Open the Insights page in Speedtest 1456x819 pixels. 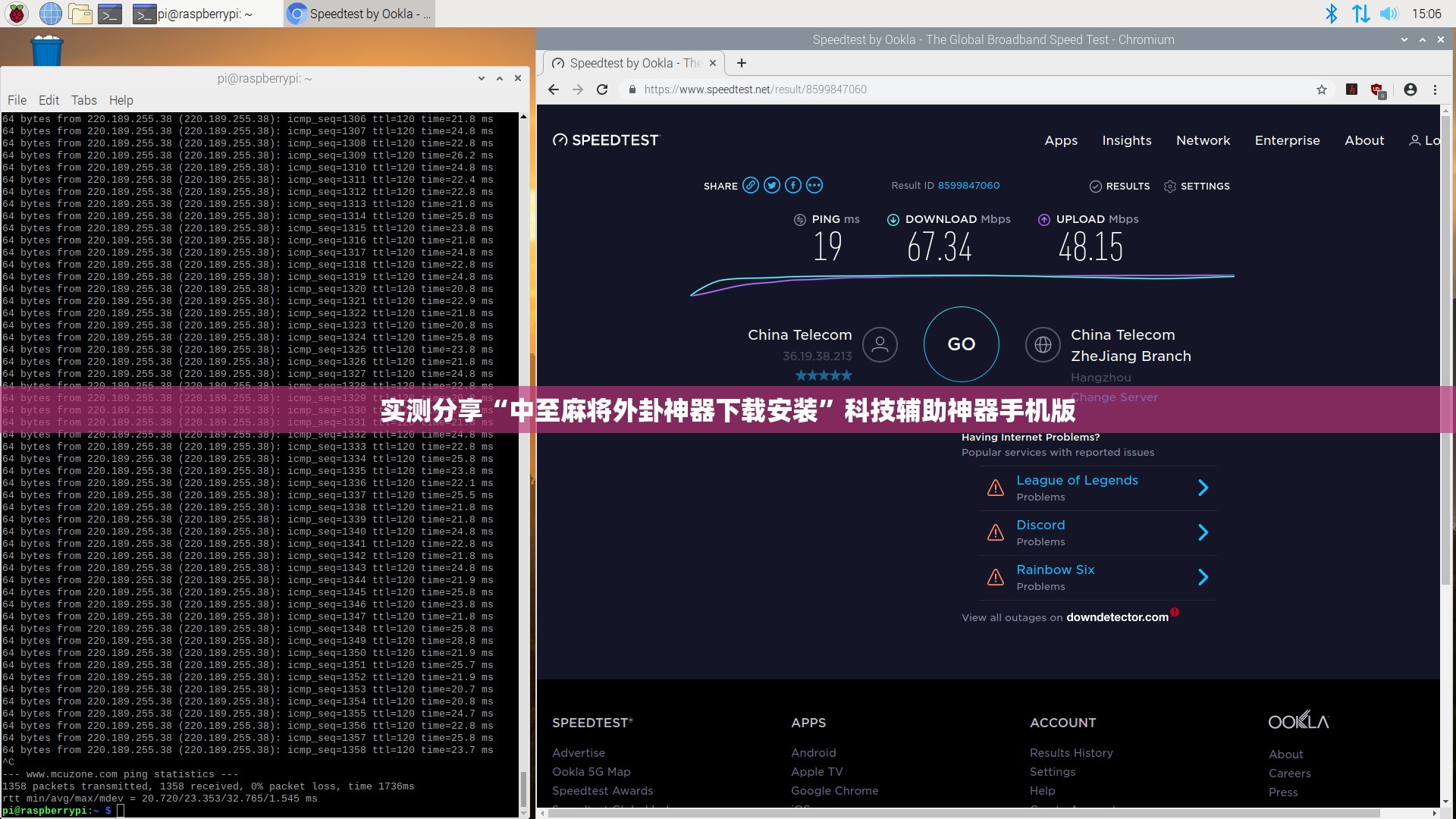1127,140
